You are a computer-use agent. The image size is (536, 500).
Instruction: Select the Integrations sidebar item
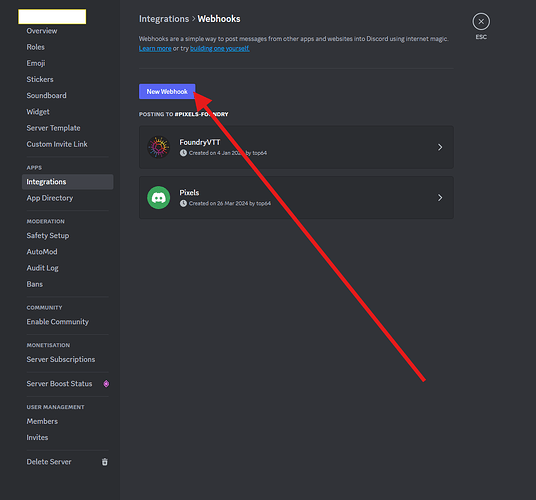67,182
